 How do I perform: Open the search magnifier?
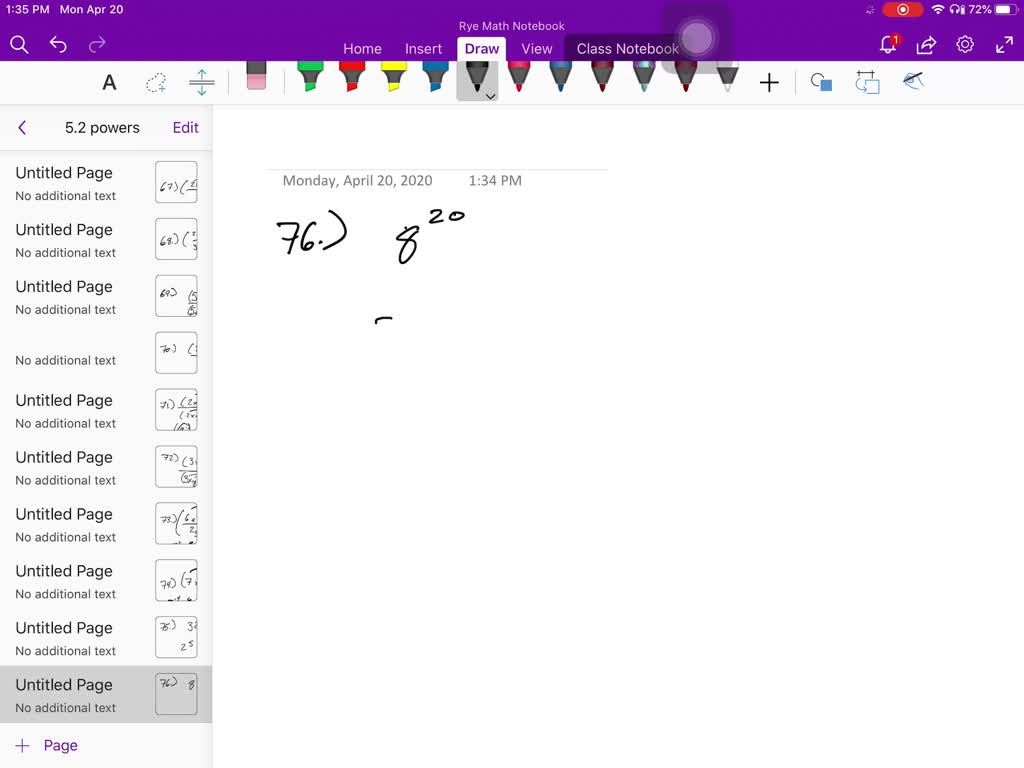click(x=19, y=45)
